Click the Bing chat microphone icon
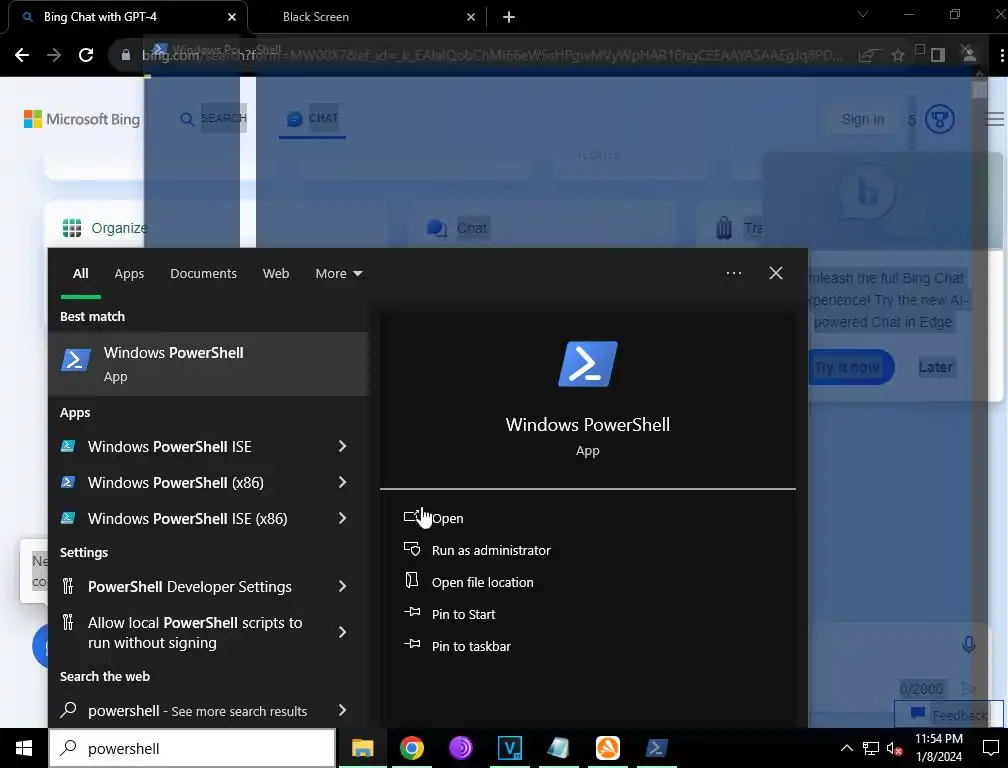 point(968,644)
